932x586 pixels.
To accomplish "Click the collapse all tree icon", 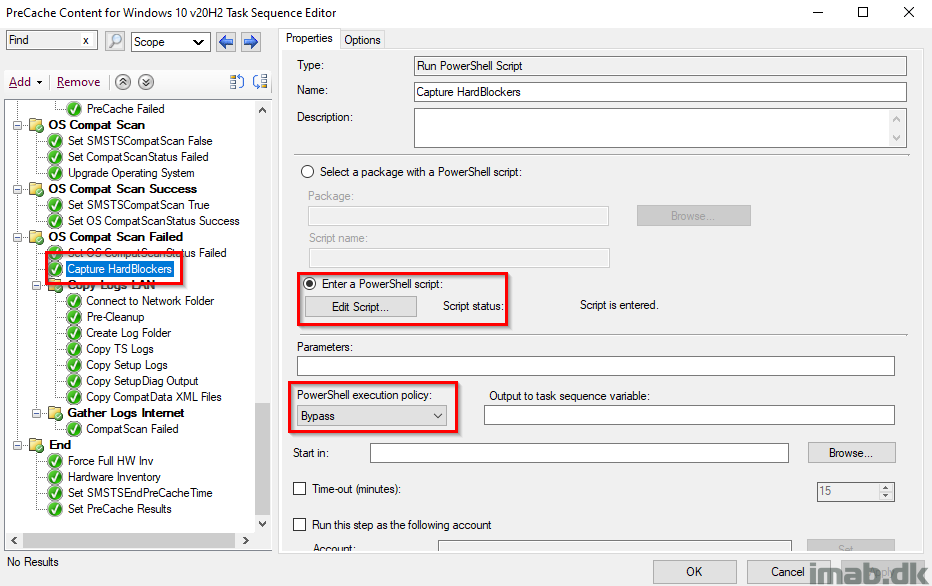I will 260,81.
